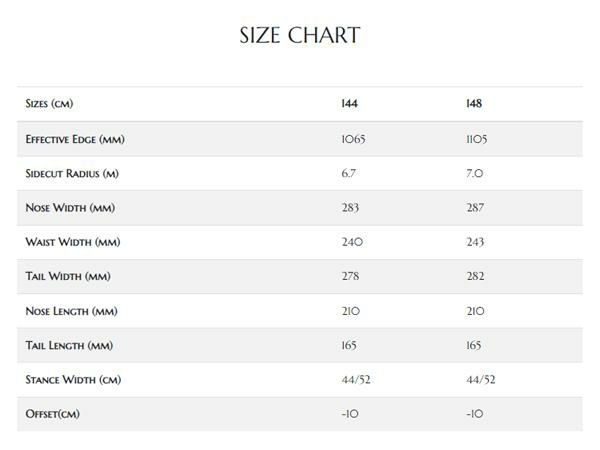
Task: Click the 148 size column header
Action: coord(474,104)
